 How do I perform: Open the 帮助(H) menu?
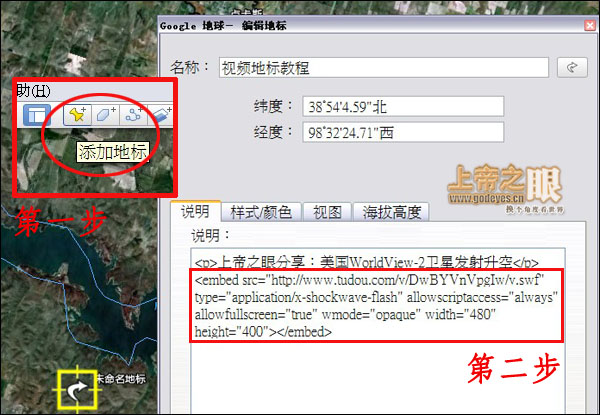33,91
